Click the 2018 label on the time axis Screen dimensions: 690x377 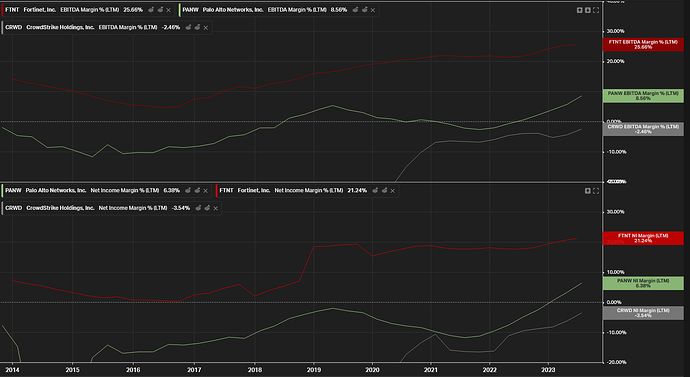(x=254, y=370)
